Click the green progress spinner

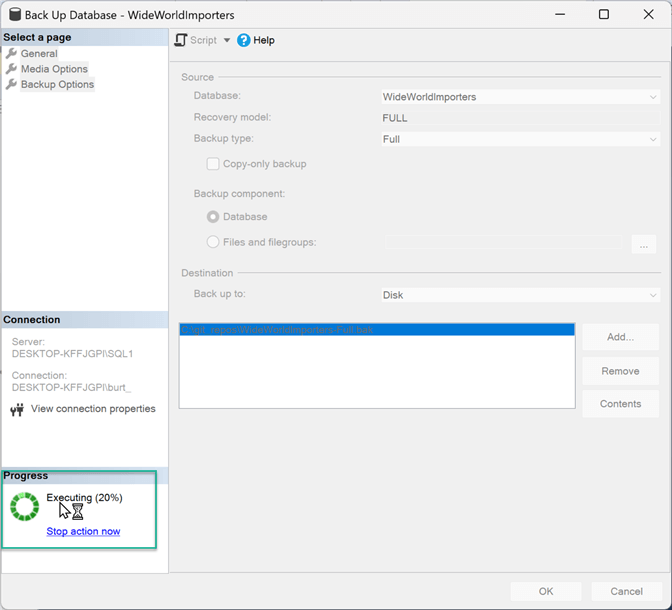[x=24, y=506]
